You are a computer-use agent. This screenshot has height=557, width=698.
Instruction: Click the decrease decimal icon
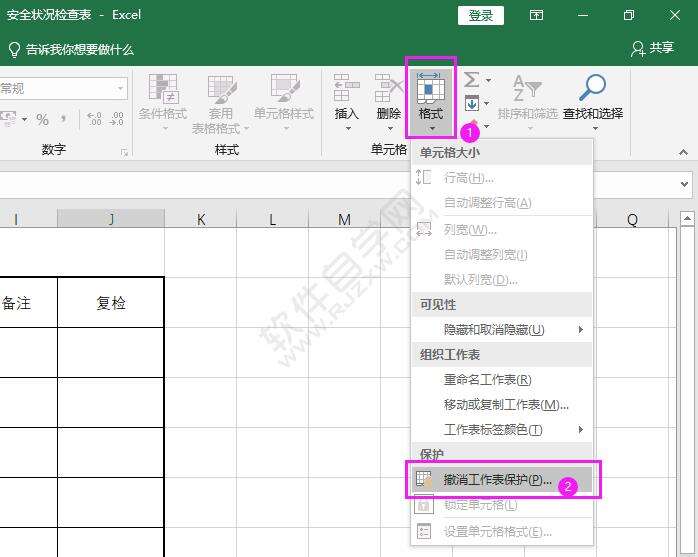(117, 118)
